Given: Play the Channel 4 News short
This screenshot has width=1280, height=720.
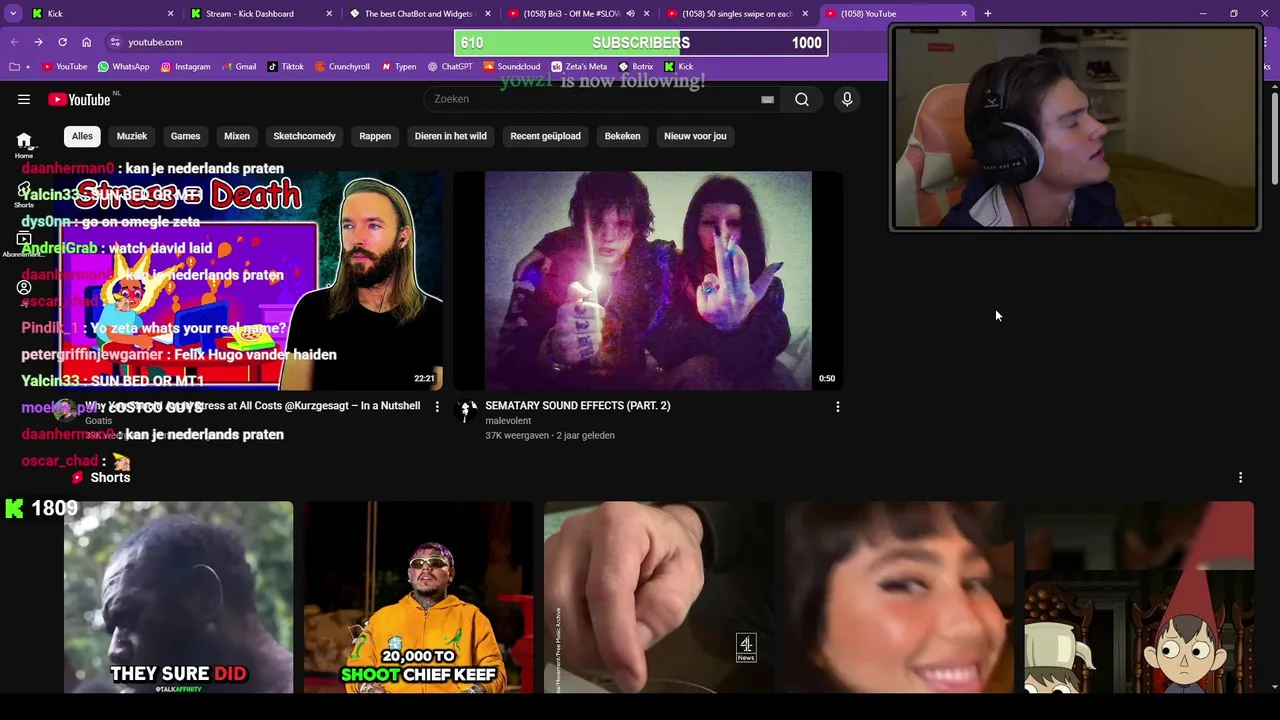Looking at the screenshot, I should [x=658, y=597].
